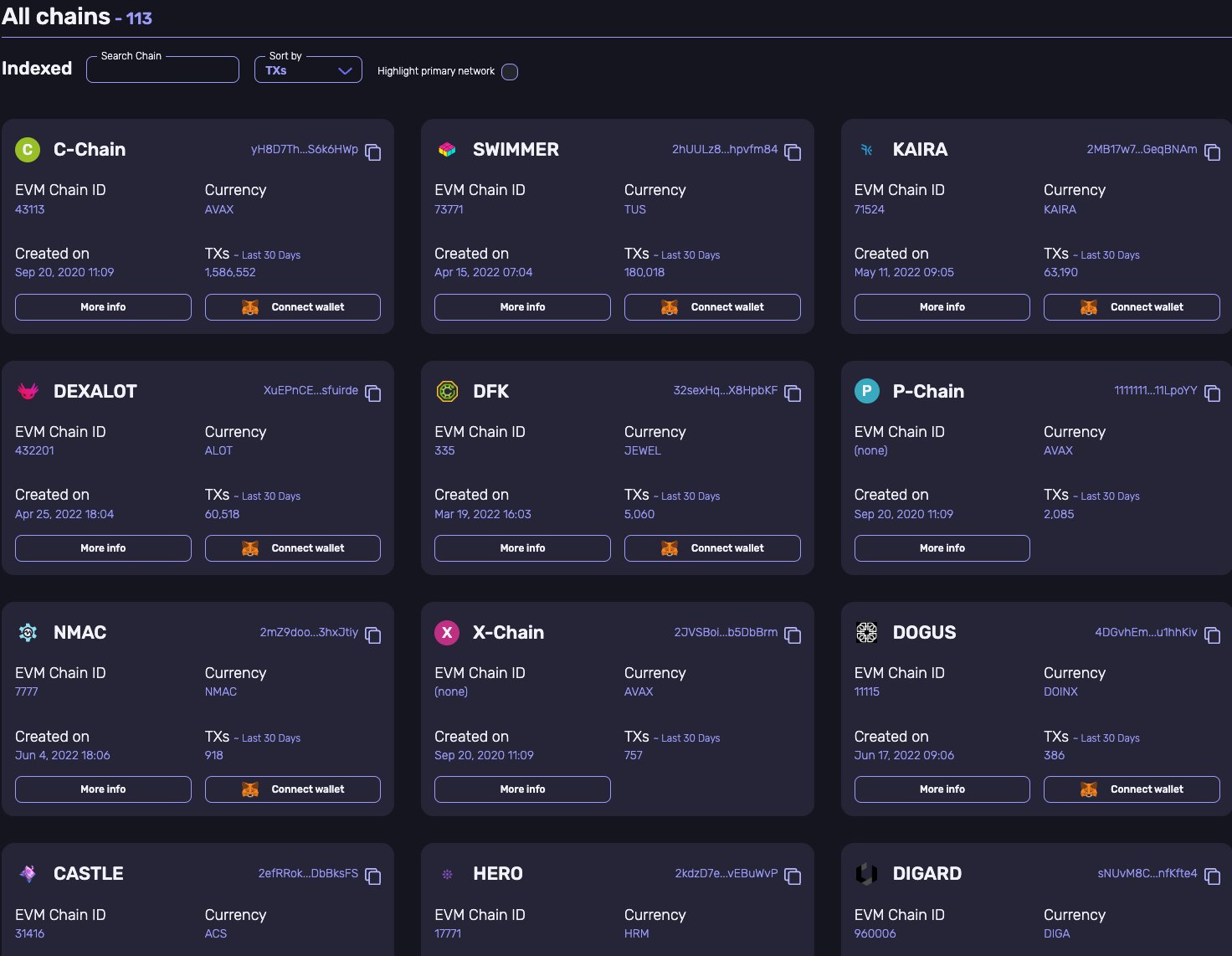1232x956 pixels.
Task: Connect wallet to SWIMMER
Action: tap(712, 307)
